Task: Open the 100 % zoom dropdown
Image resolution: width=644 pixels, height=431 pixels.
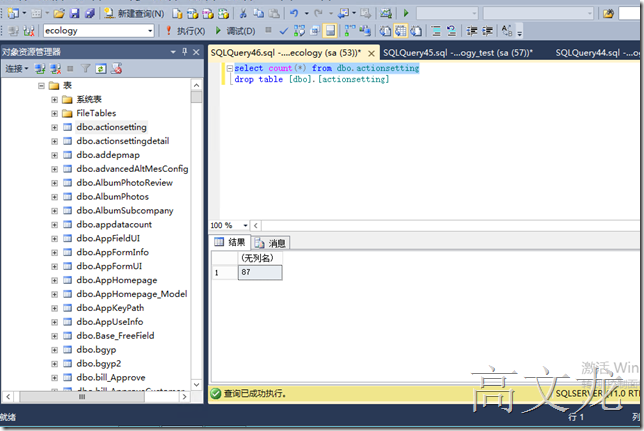Action: coord(245,226)
